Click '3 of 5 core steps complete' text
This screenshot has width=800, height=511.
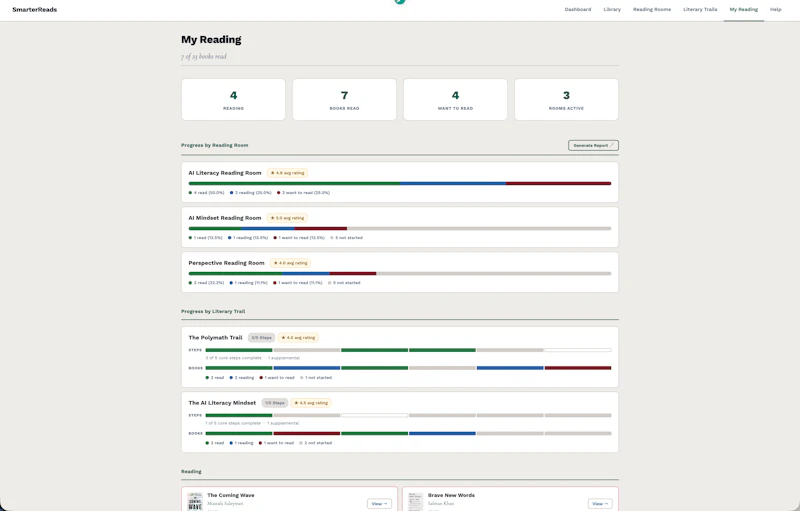(233, 358)
